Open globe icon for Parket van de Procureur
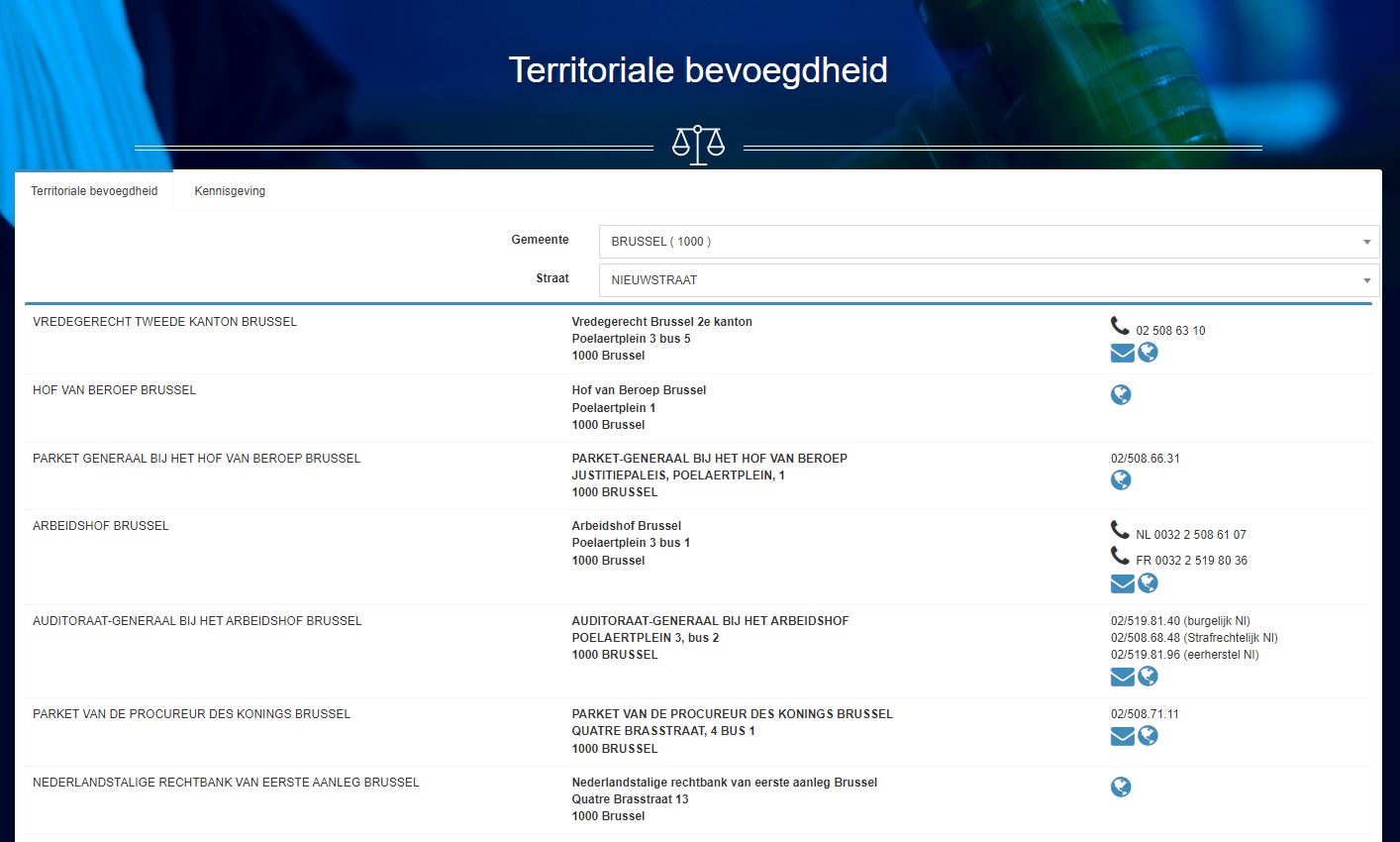The height and width of the screenshot is (842, 1400). (1148, 736)
